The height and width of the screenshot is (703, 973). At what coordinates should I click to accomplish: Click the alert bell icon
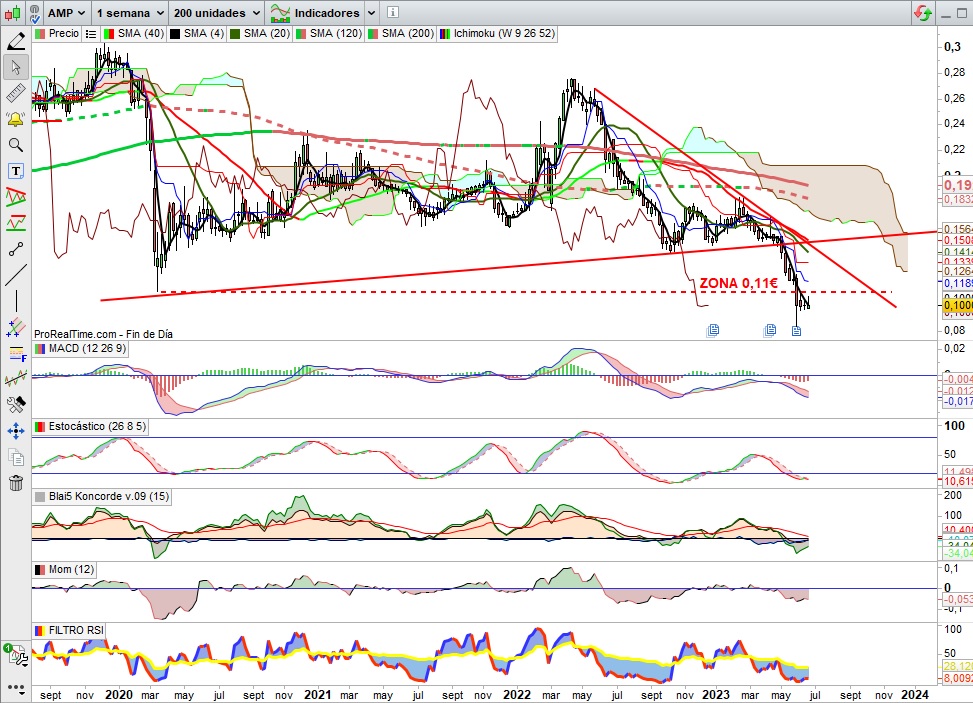16,119
